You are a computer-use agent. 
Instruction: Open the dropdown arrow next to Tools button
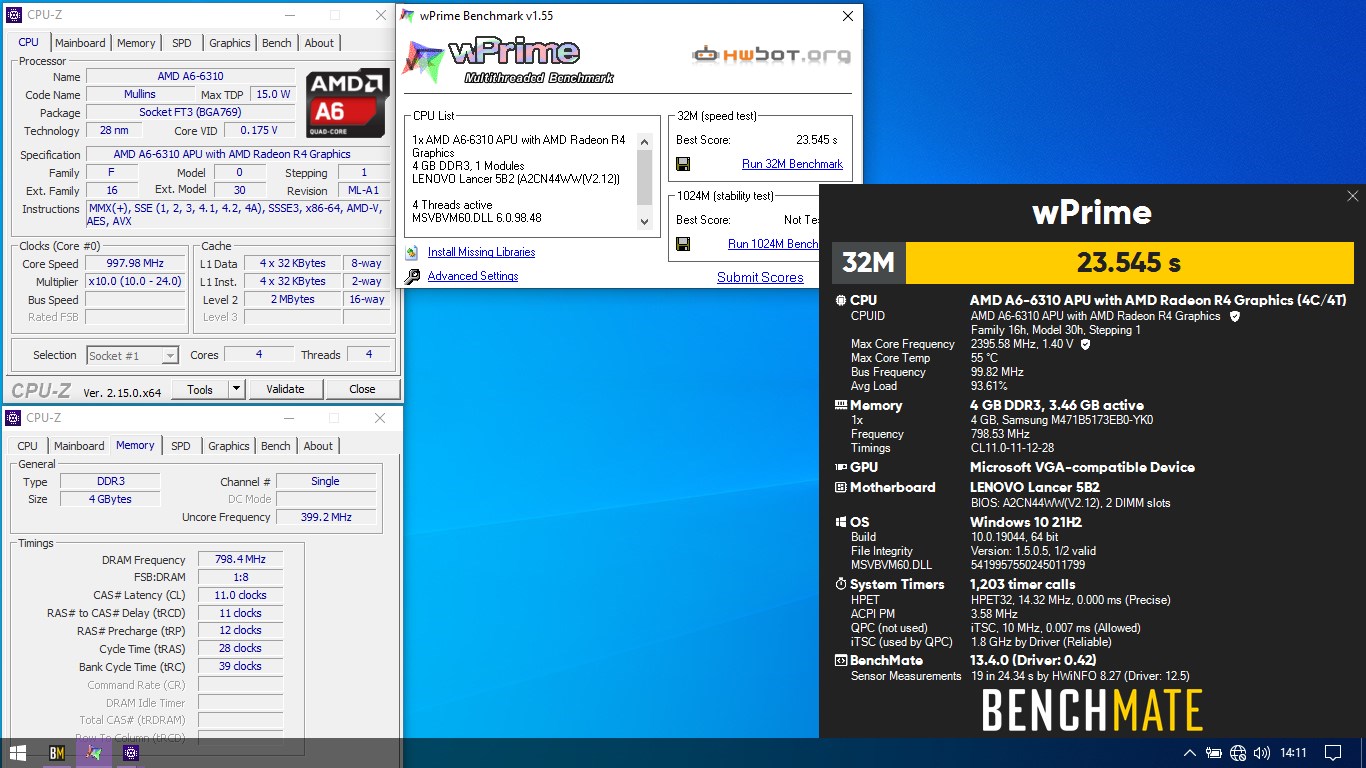236,389
